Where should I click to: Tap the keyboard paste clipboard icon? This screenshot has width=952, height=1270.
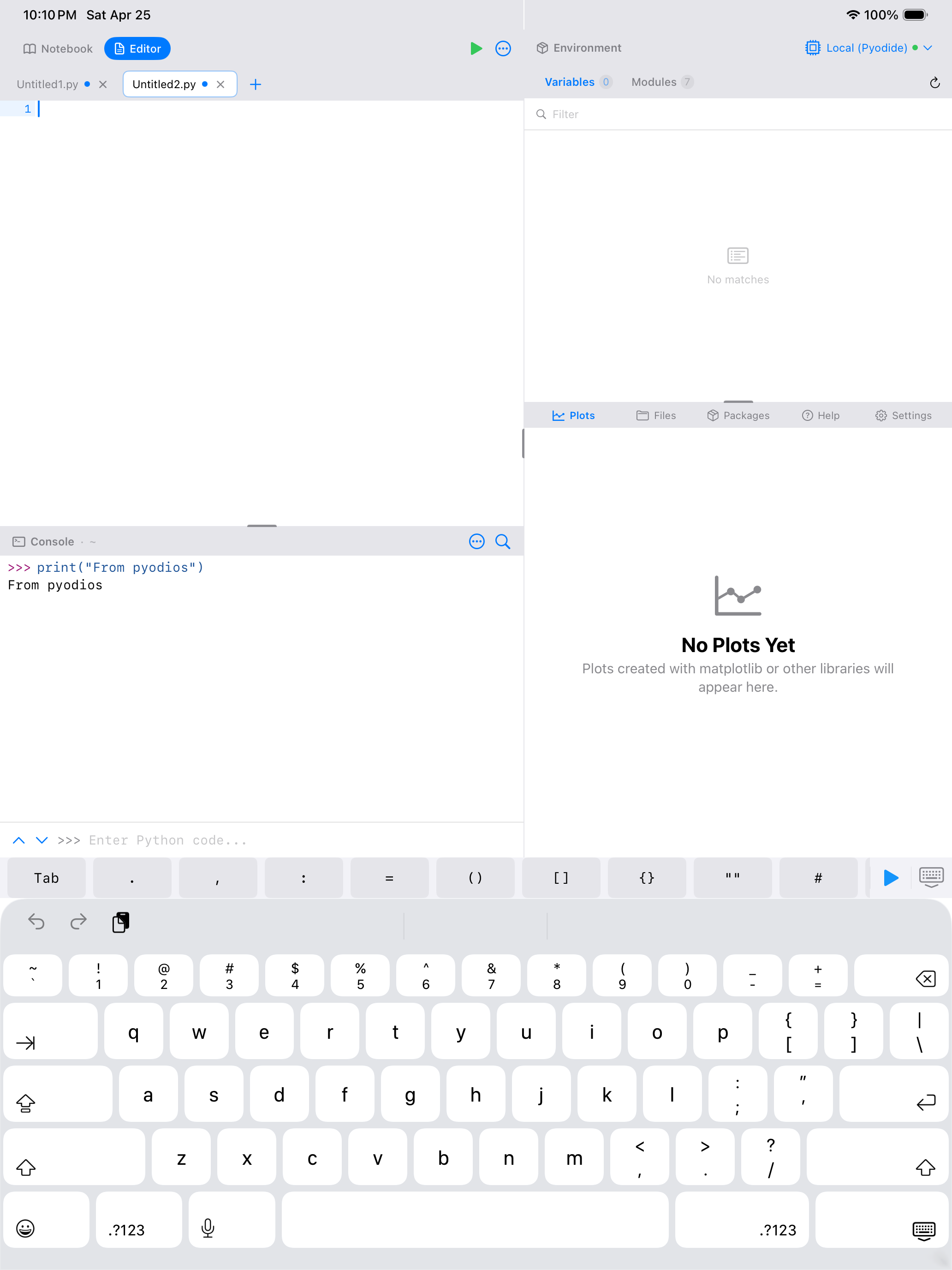tap(120, 922)
